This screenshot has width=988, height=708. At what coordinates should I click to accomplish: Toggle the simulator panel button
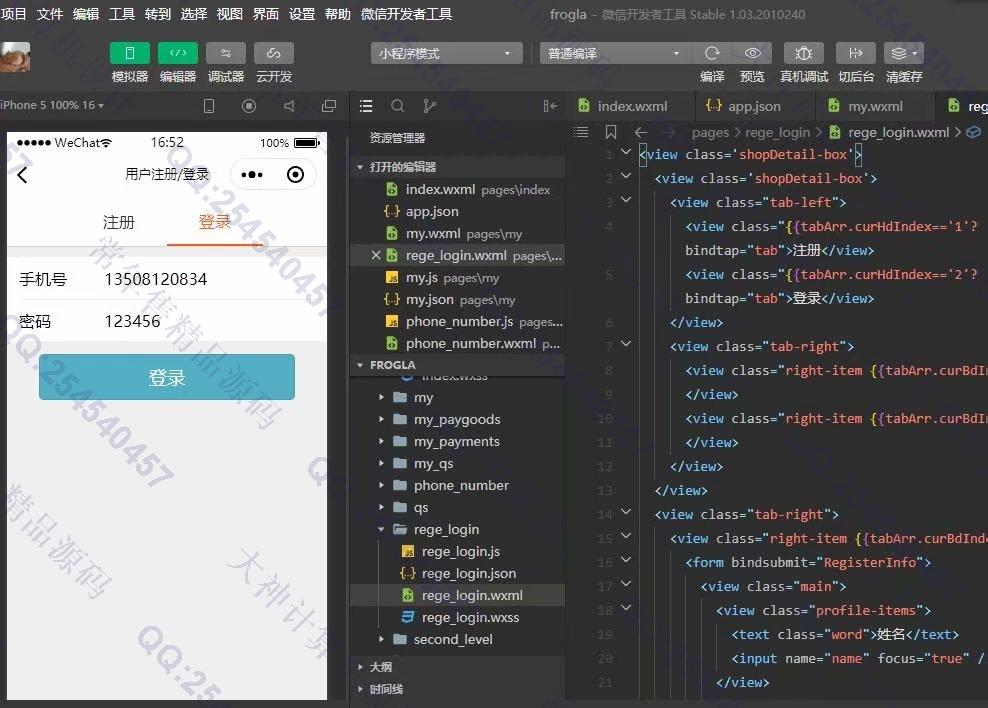tap(129, 53)
